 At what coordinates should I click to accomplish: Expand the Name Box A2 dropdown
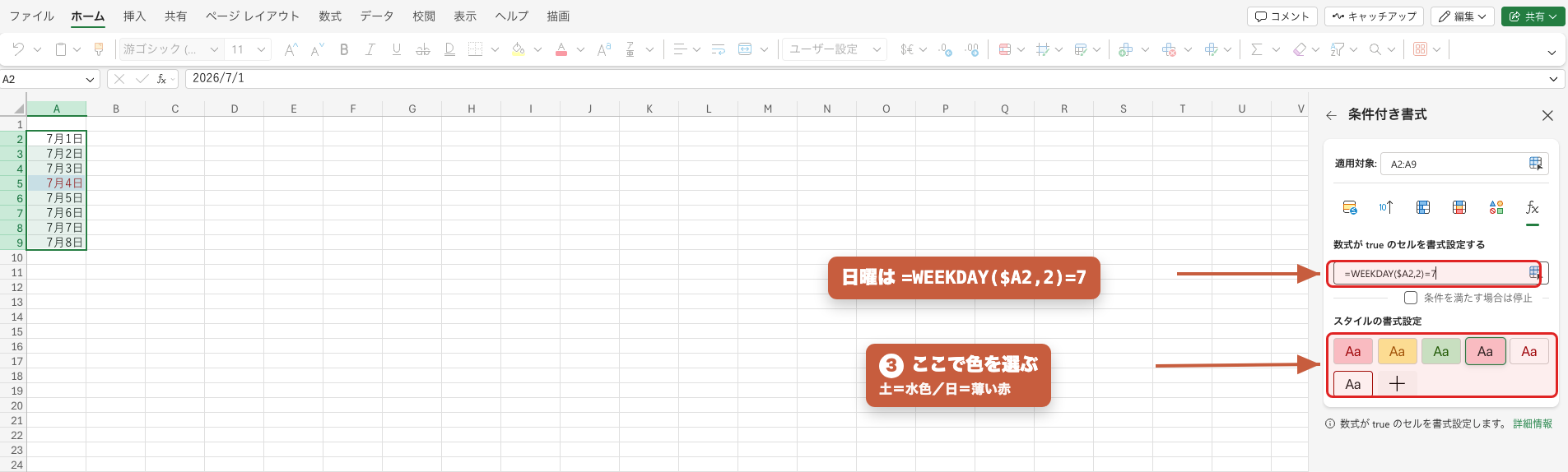pyautogui.click(x=90, y=79)
